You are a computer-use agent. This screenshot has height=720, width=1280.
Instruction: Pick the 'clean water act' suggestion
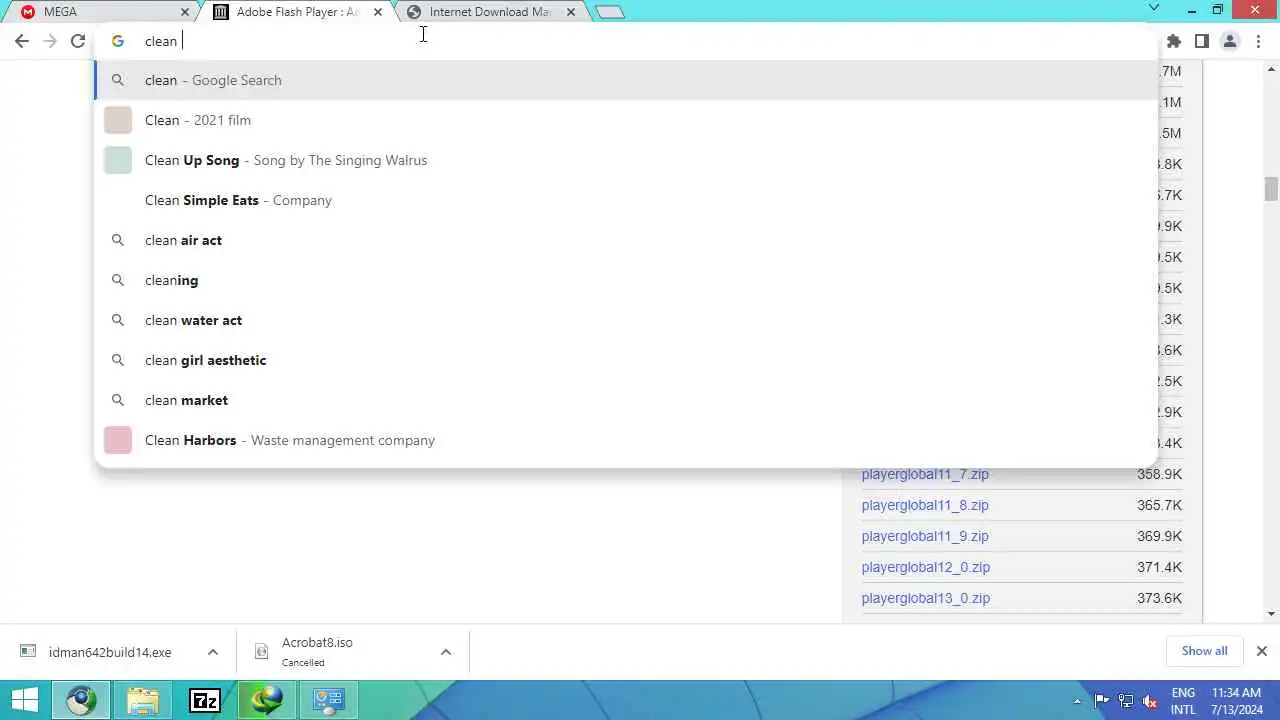coord(626,320)
